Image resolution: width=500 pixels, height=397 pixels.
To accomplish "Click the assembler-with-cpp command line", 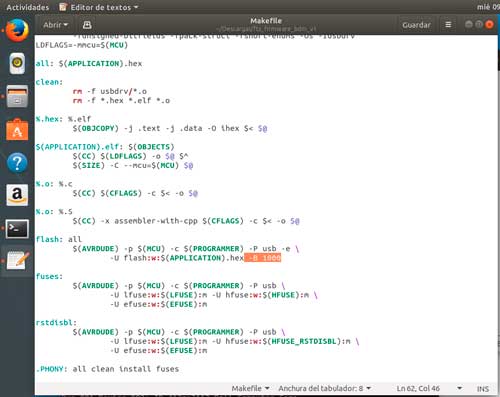I will 186,221.
